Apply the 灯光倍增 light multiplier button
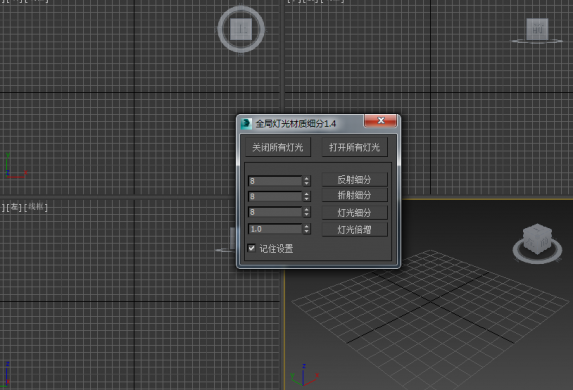 354,230
